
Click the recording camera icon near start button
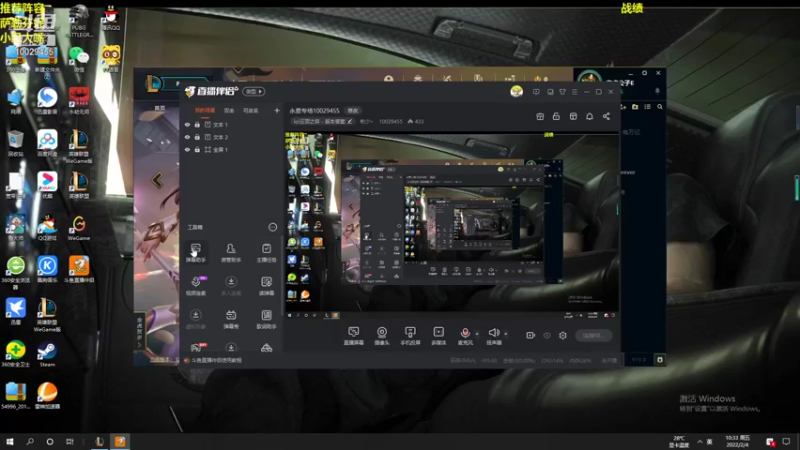[x=531, y=335]
